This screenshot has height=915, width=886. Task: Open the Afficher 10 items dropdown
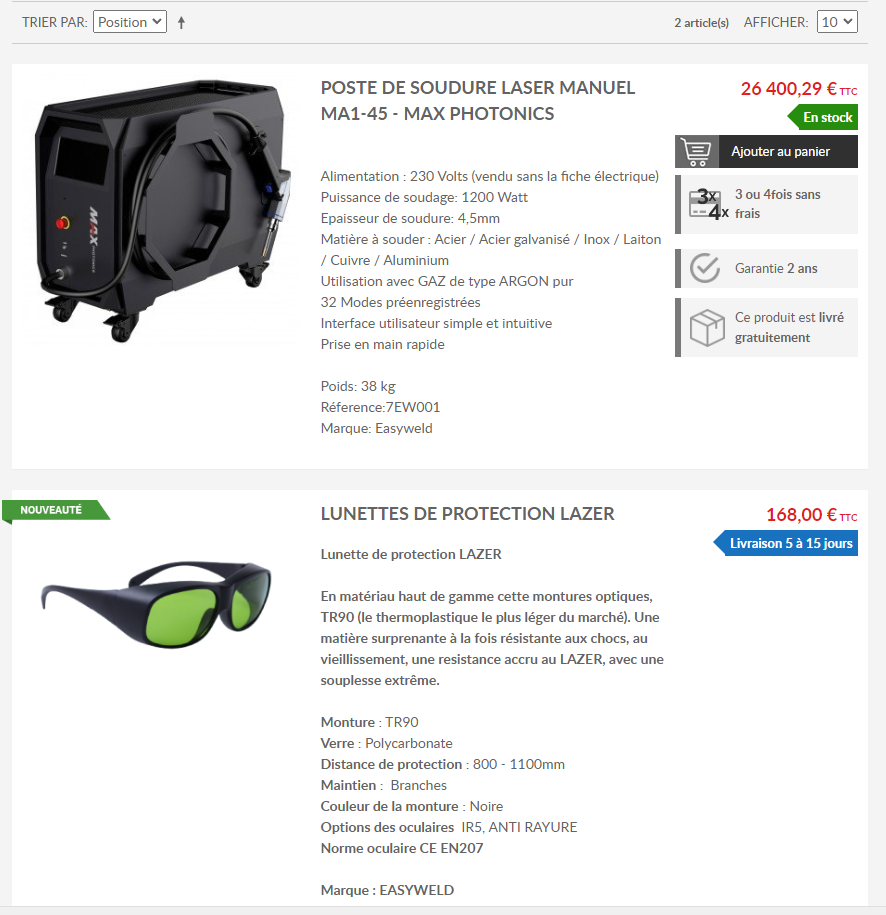click(837, 22)
